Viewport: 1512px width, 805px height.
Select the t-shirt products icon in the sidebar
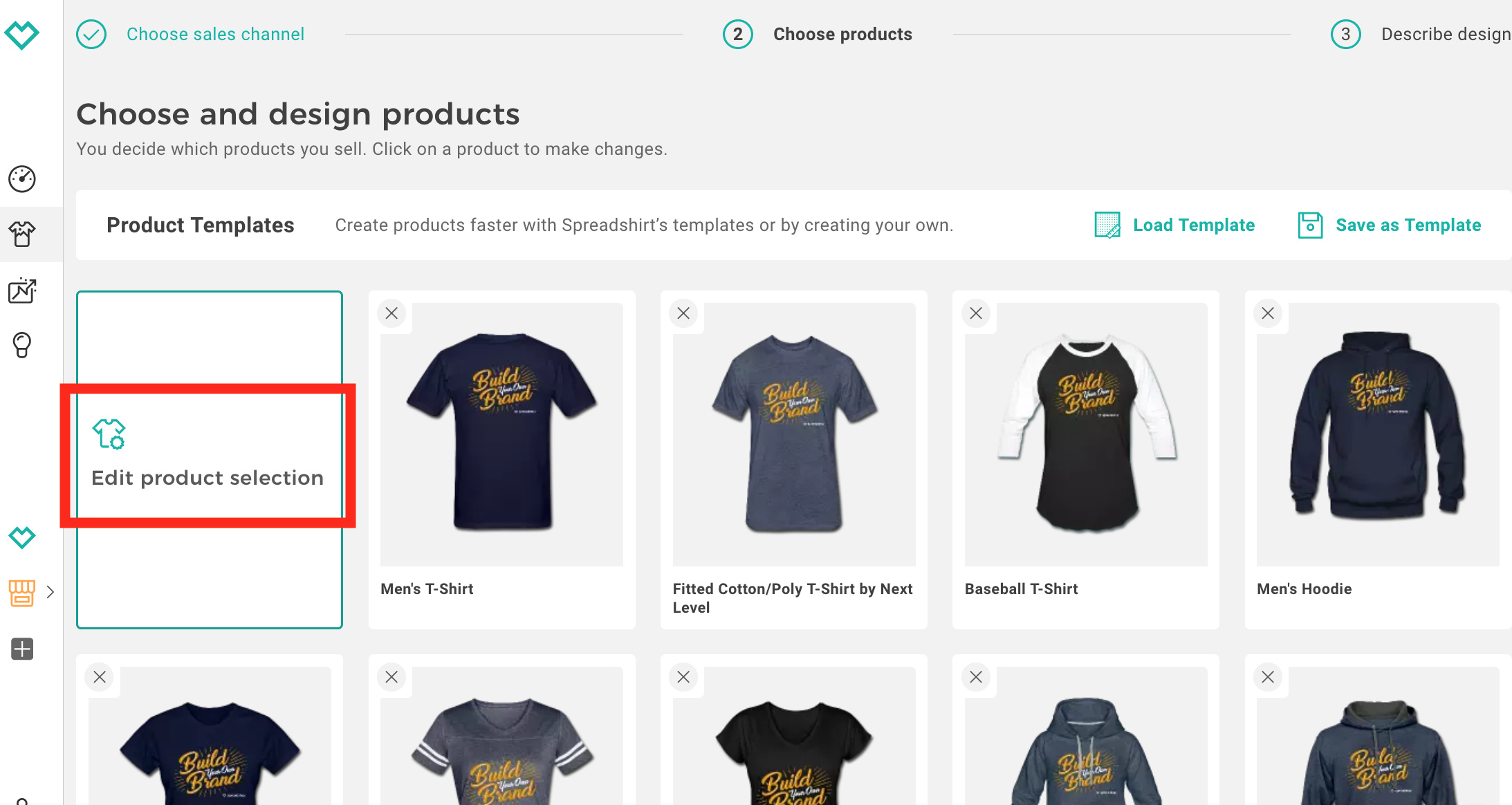point(22,234)
